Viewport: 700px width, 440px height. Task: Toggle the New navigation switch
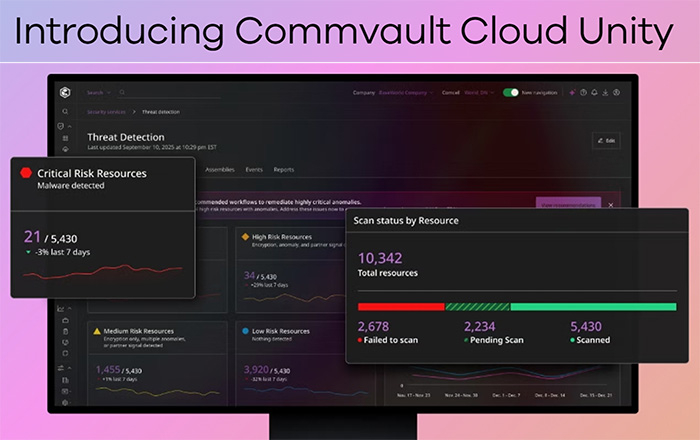[511, 92]
